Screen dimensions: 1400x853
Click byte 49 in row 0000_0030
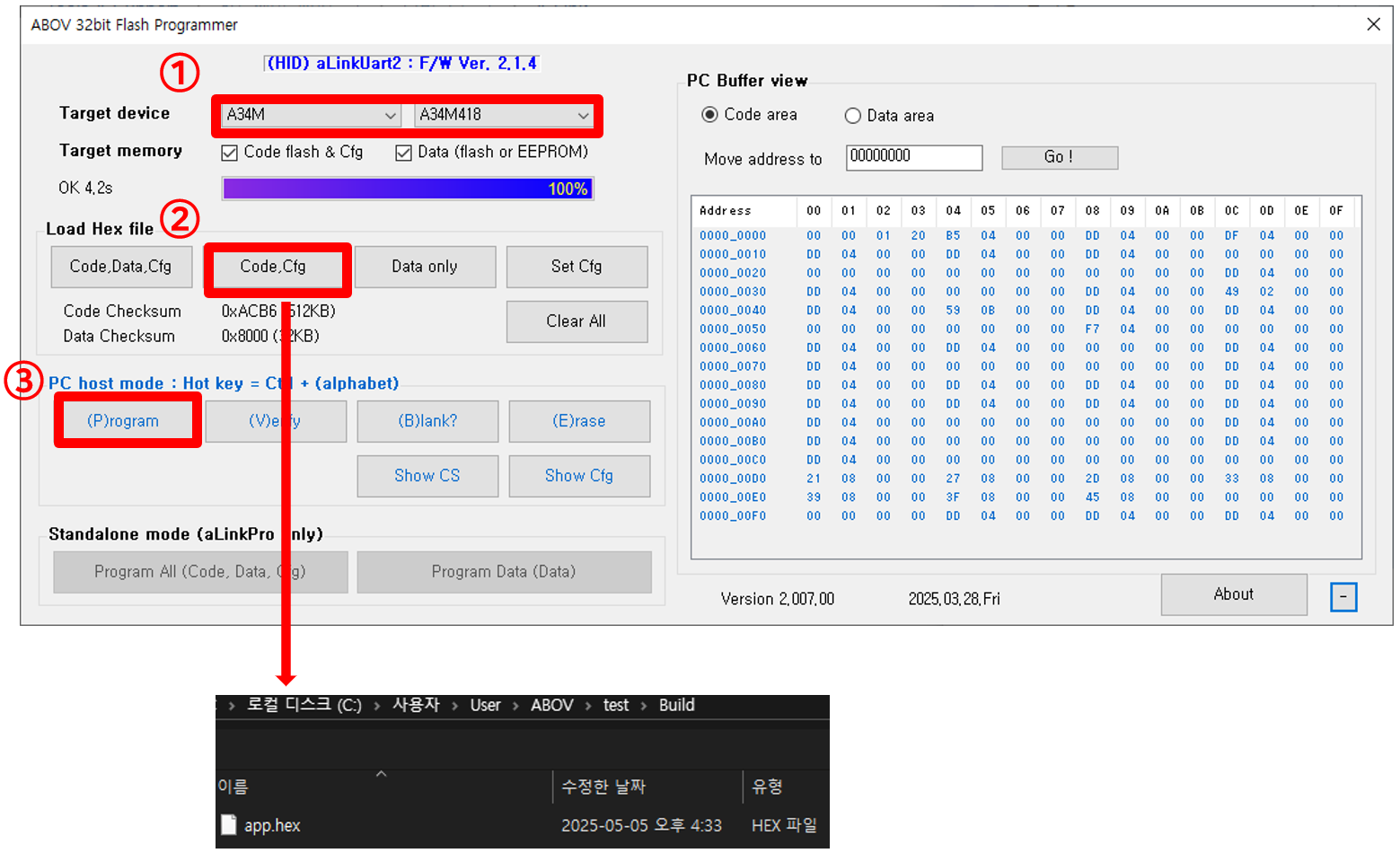[x=1232, y=292]
